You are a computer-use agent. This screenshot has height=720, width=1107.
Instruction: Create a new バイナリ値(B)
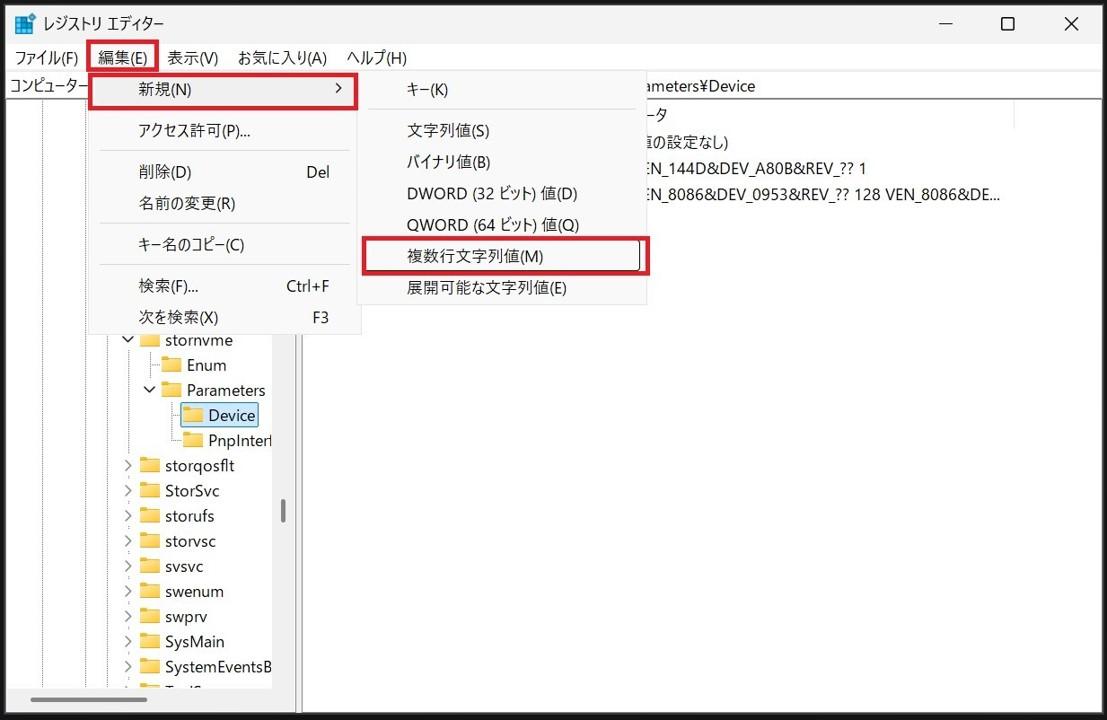(502, 162)
